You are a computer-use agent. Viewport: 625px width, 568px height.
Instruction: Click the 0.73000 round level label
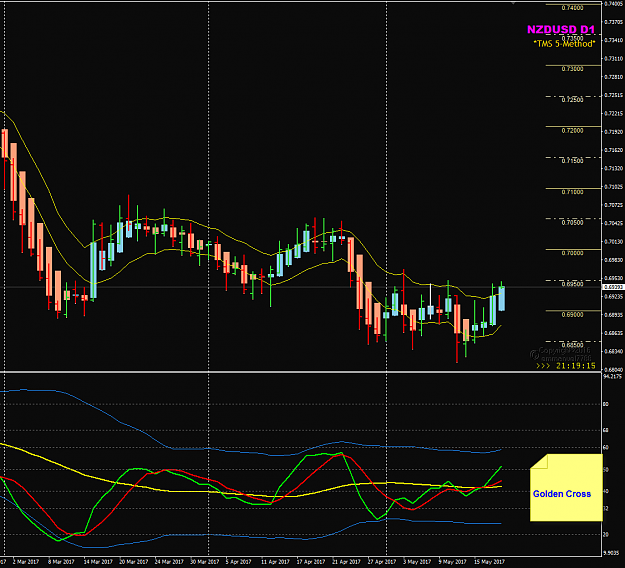click(x=572, y=69)
